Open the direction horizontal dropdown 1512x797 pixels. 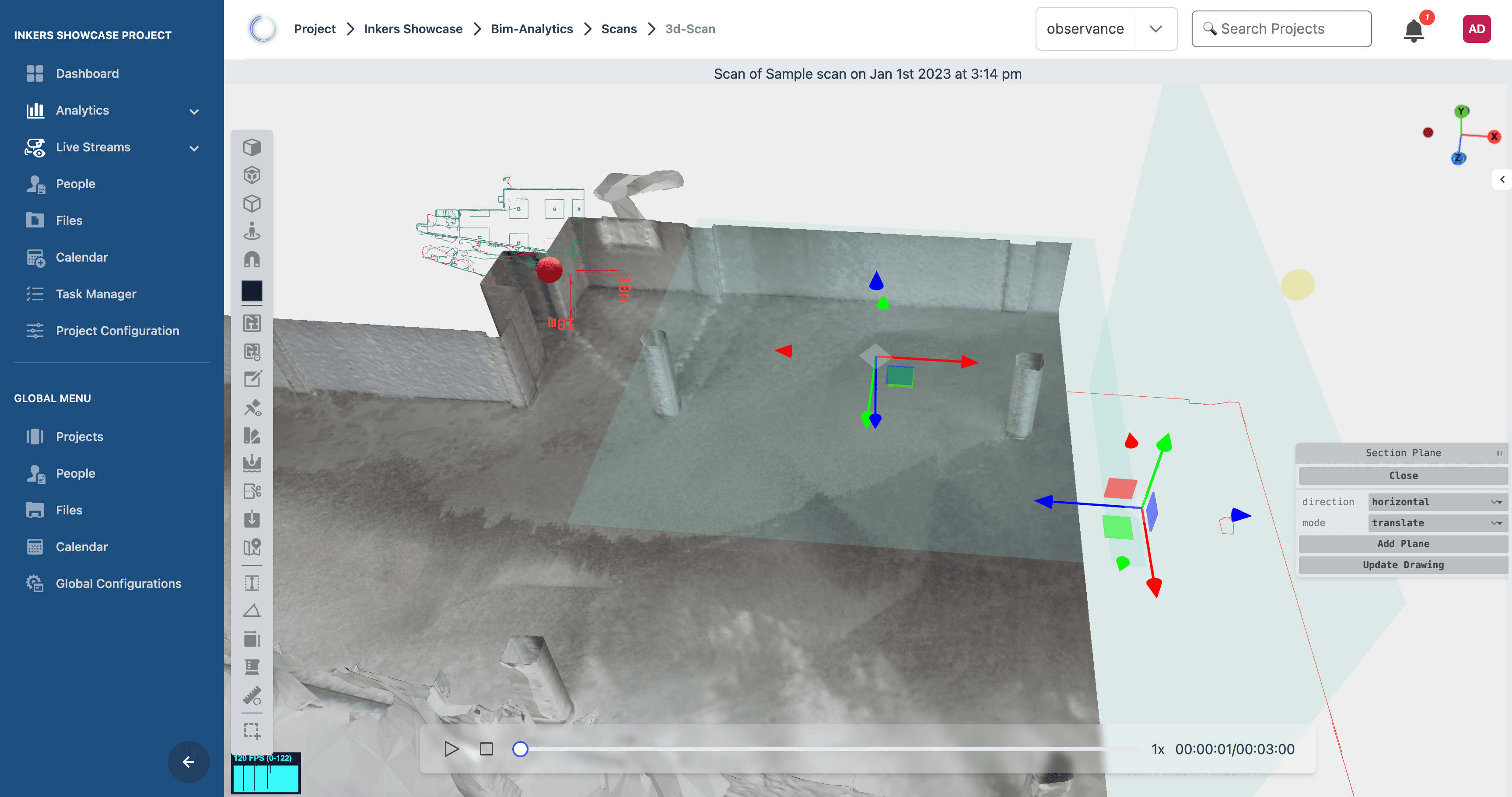[1436, 502]
